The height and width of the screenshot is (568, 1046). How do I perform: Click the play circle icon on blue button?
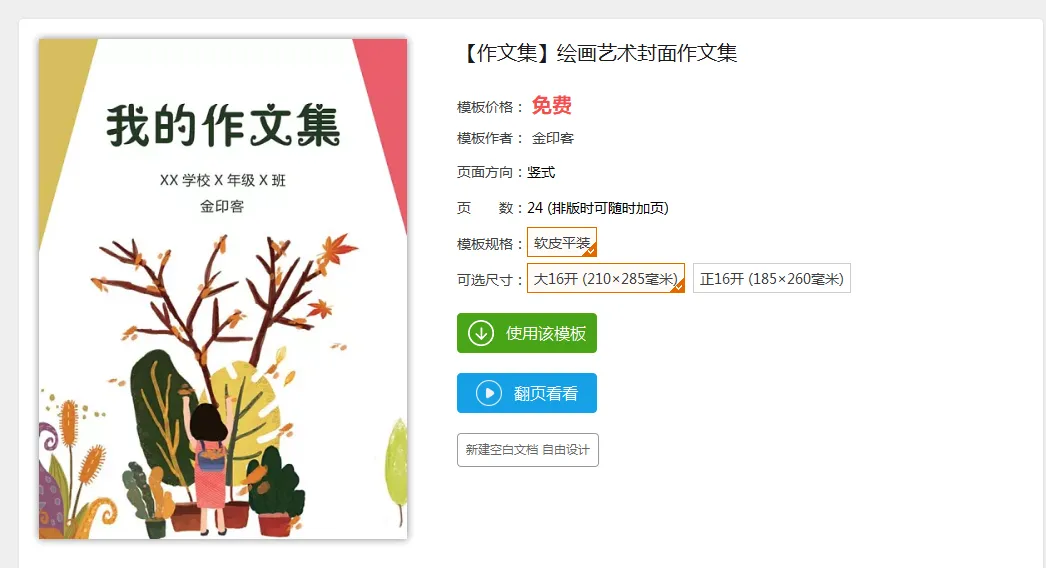pos(488,393)
